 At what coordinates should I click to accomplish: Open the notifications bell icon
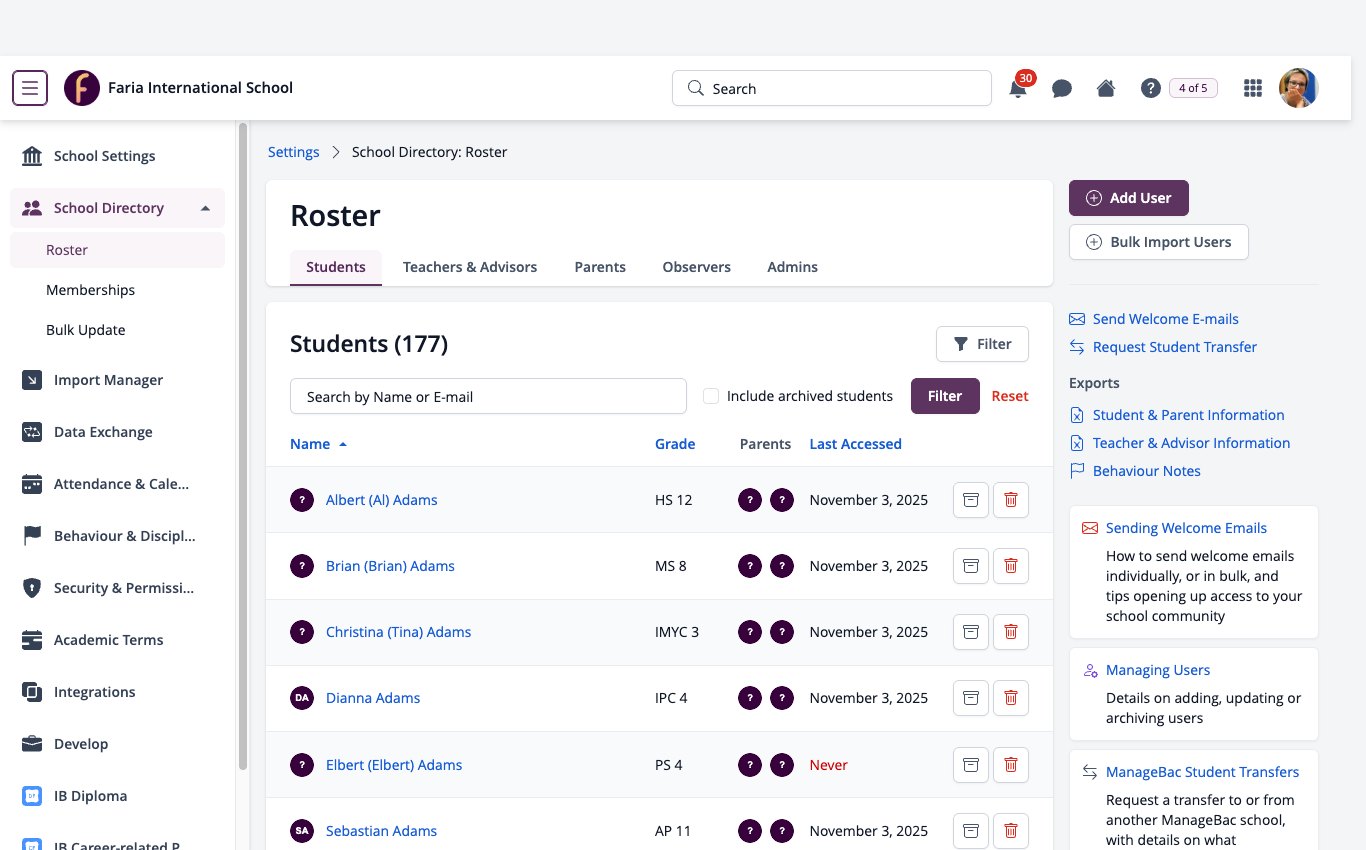click(1018, 89)
